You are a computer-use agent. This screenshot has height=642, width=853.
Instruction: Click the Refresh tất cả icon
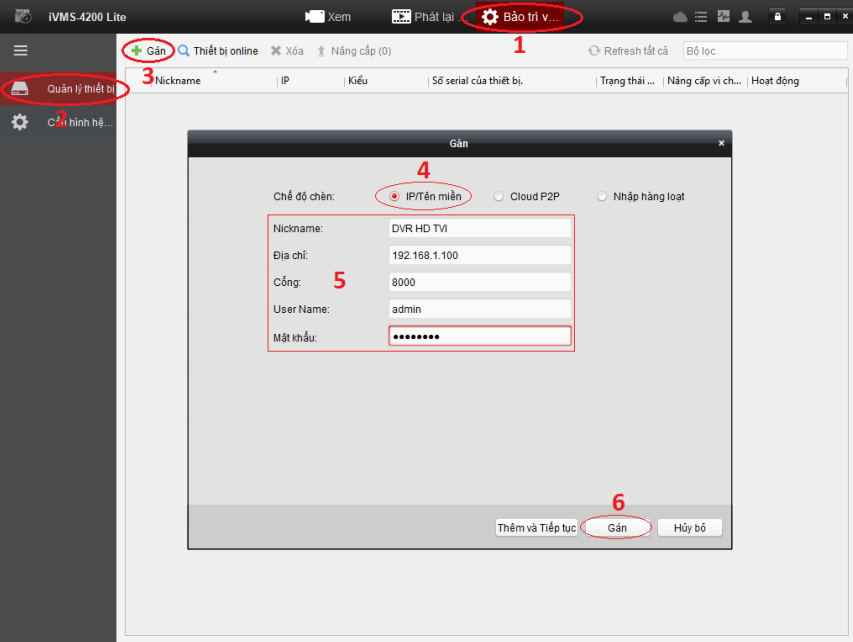click(x=595, y=51)
